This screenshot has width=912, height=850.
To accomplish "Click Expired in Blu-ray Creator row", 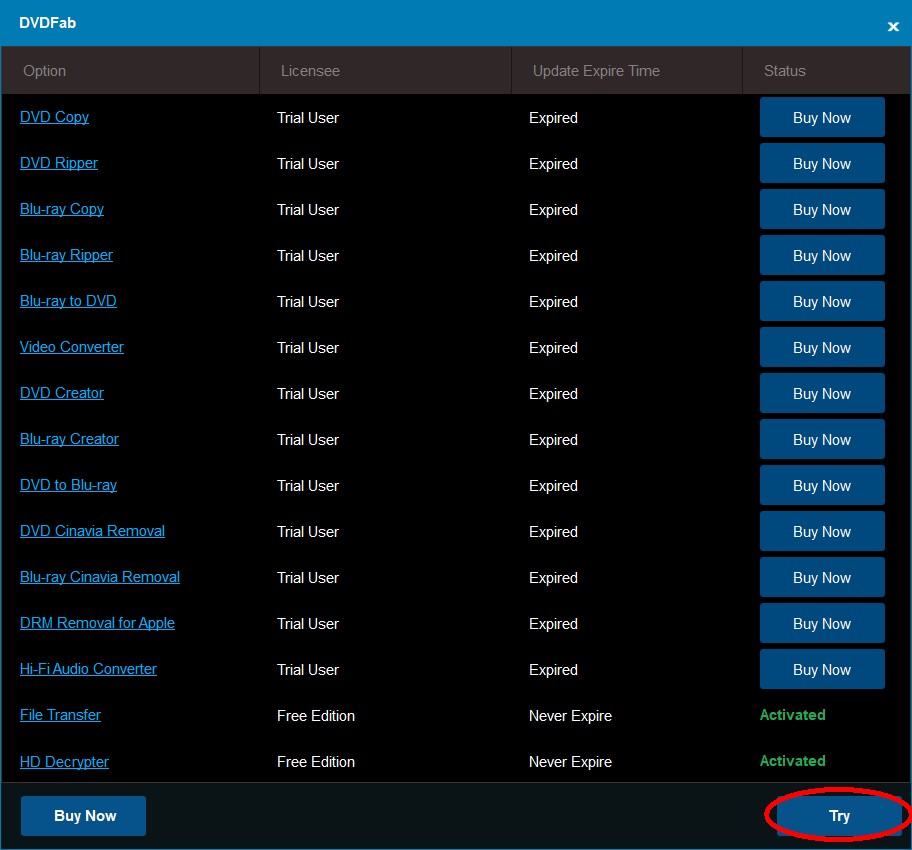I will click(553, 440).
